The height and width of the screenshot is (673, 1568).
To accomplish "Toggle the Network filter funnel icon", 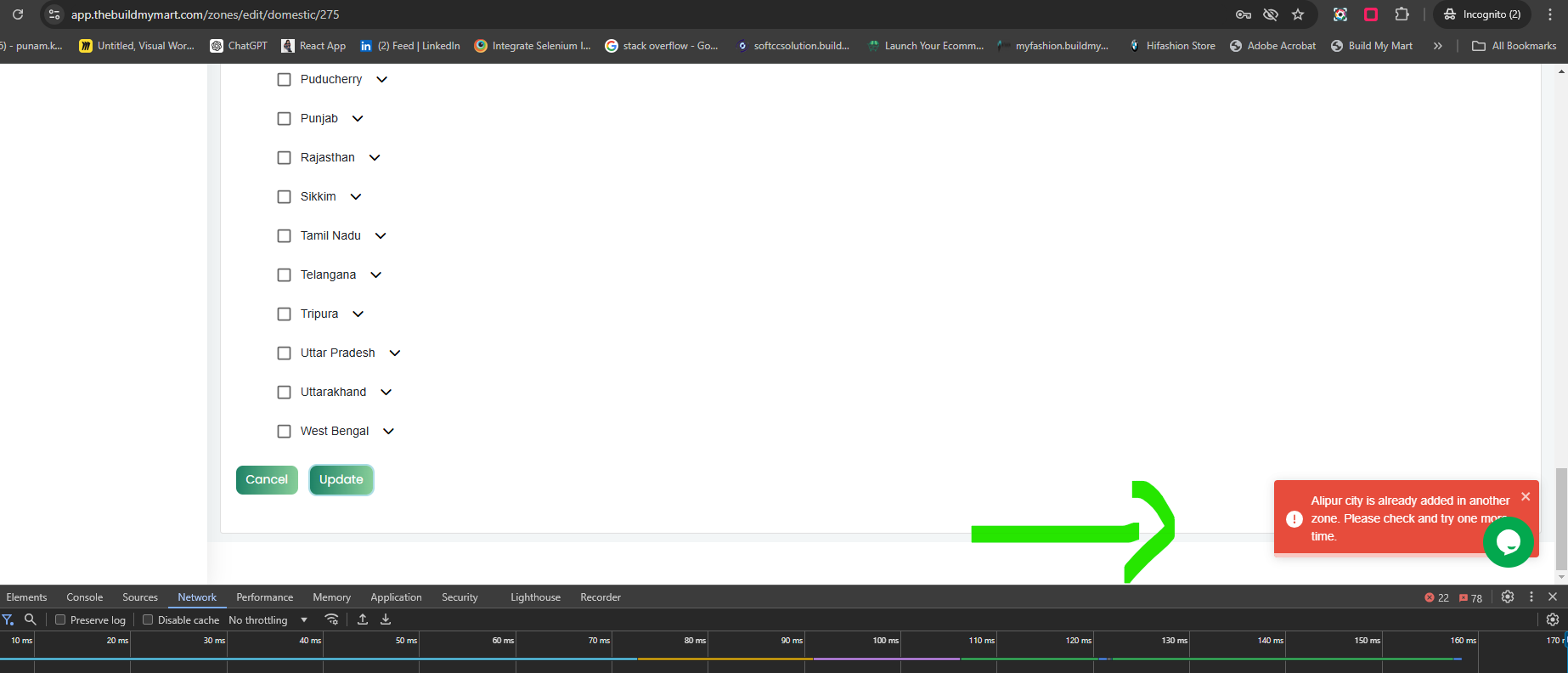I will pyautogui.click(x=8, y=619).
